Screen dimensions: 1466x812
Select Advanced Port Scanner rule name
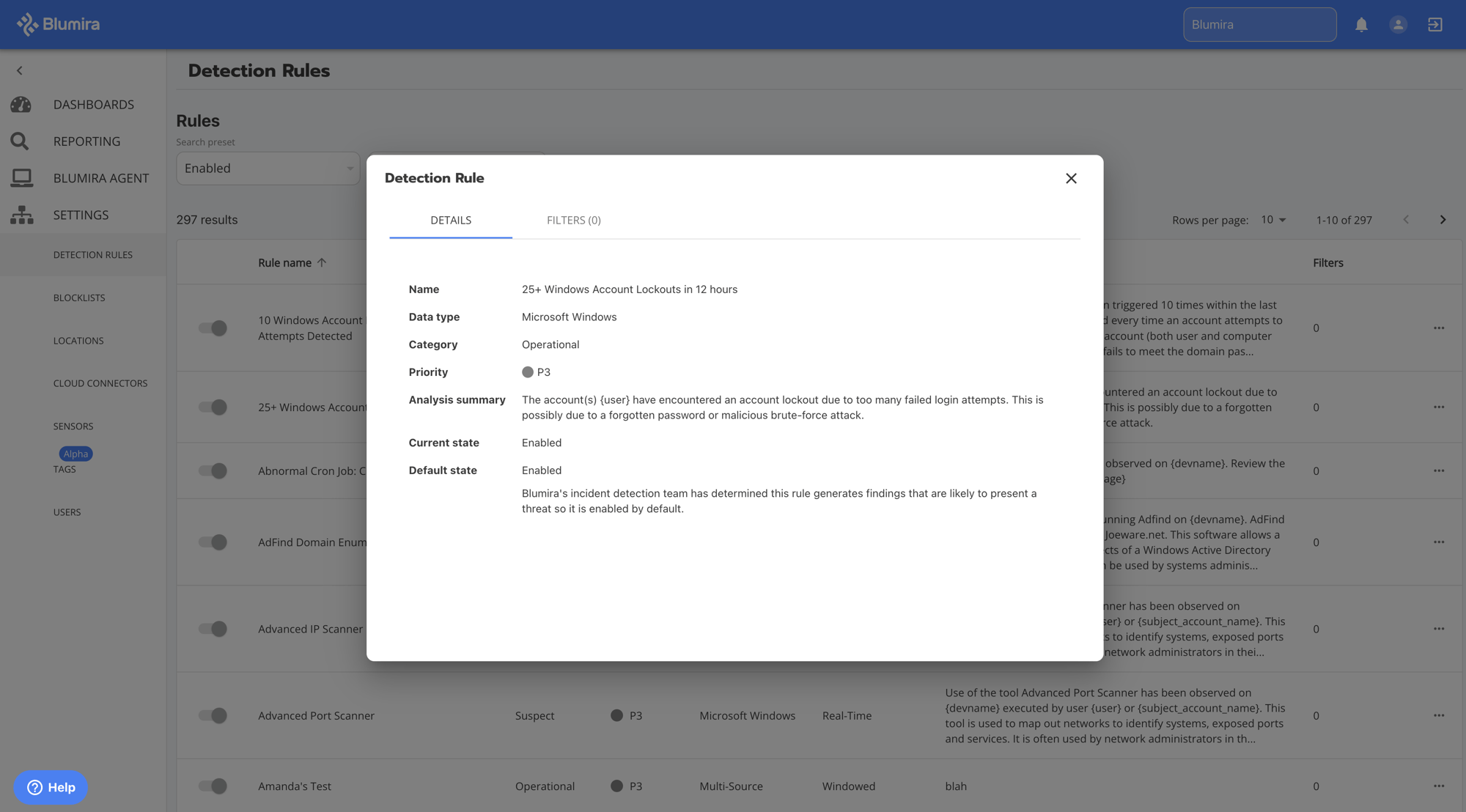point(316,715)
